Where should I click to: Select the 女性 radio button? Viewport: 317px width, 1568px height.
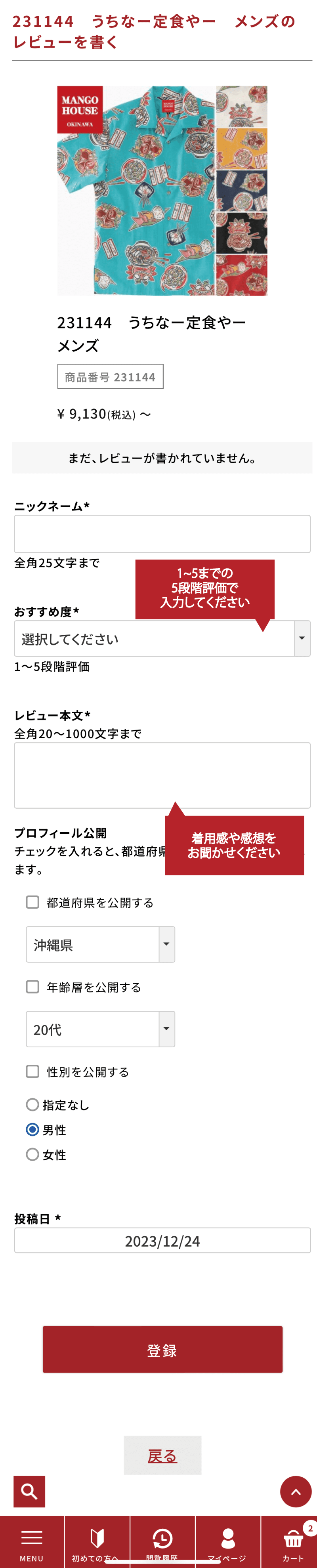tap(33, 1154)
